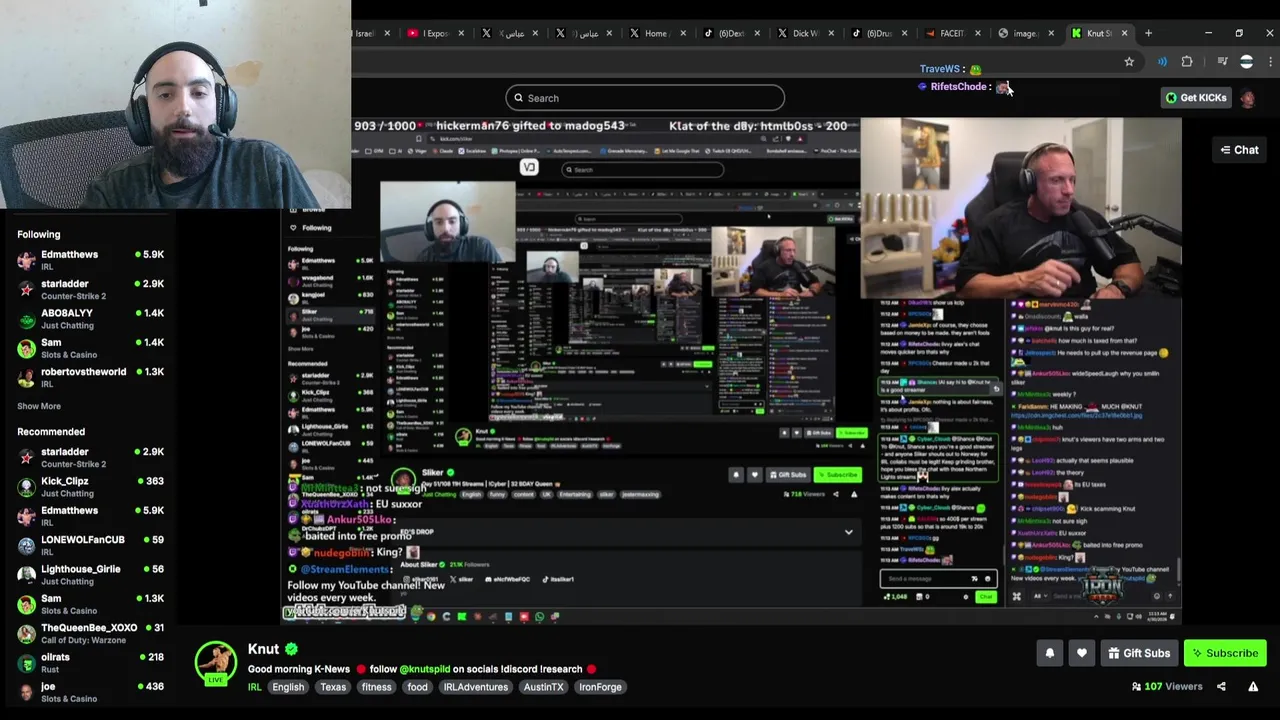The height and width of the screenshot is (720, 1280).
Task: Select the AustinTX tag
Action: click(544, 687)
